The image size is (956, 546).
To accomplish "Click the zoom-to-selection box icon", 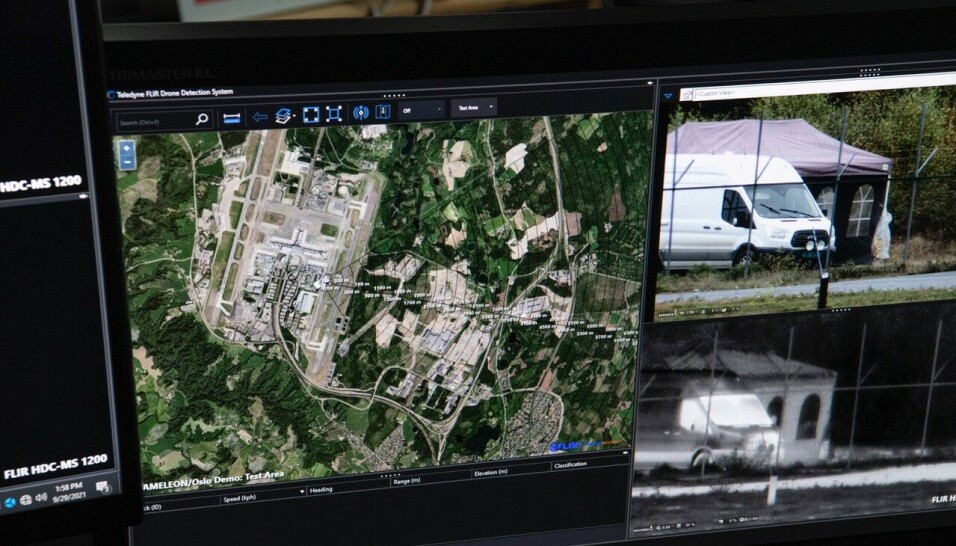I will [334, 114].
